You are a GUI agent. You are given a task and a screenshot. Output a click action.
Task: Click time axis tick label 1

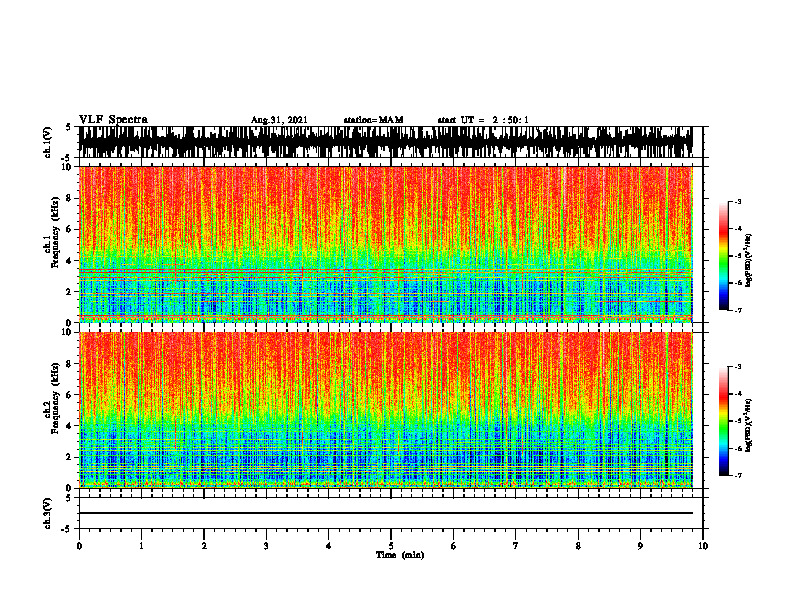141,546
